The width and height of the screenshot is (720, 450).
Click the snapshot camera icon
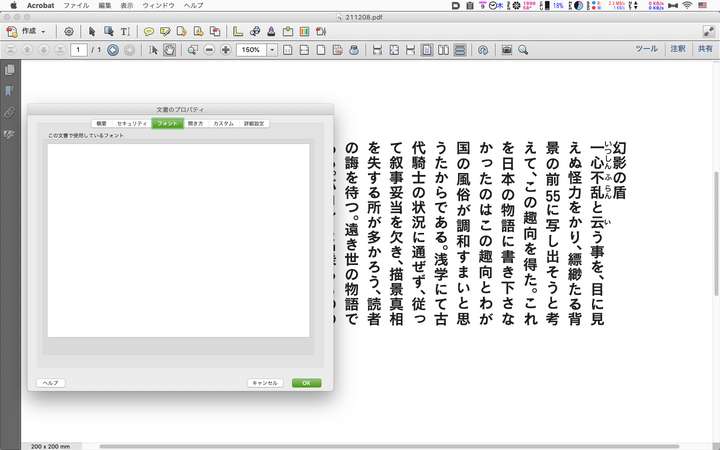[506, 50]
